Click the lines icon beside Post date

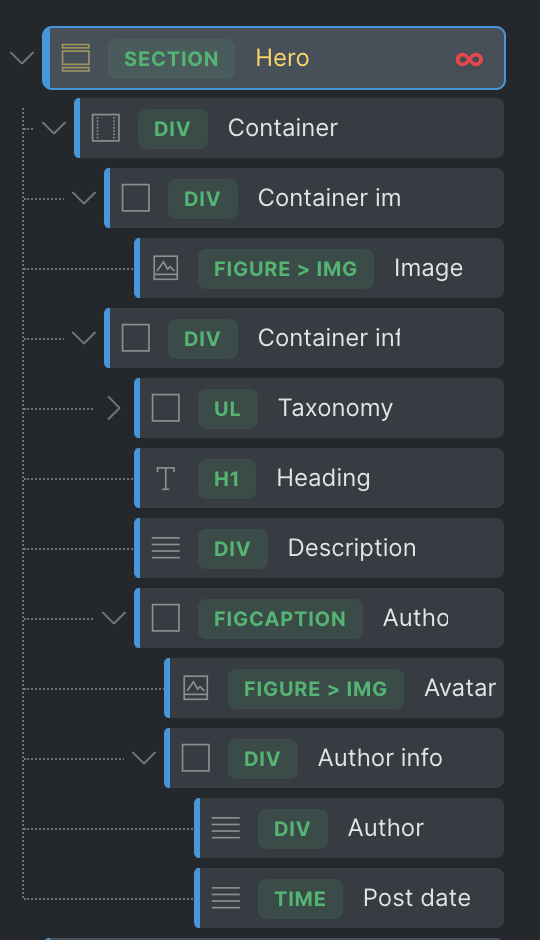pyautogui.click(x=226, y=898)
